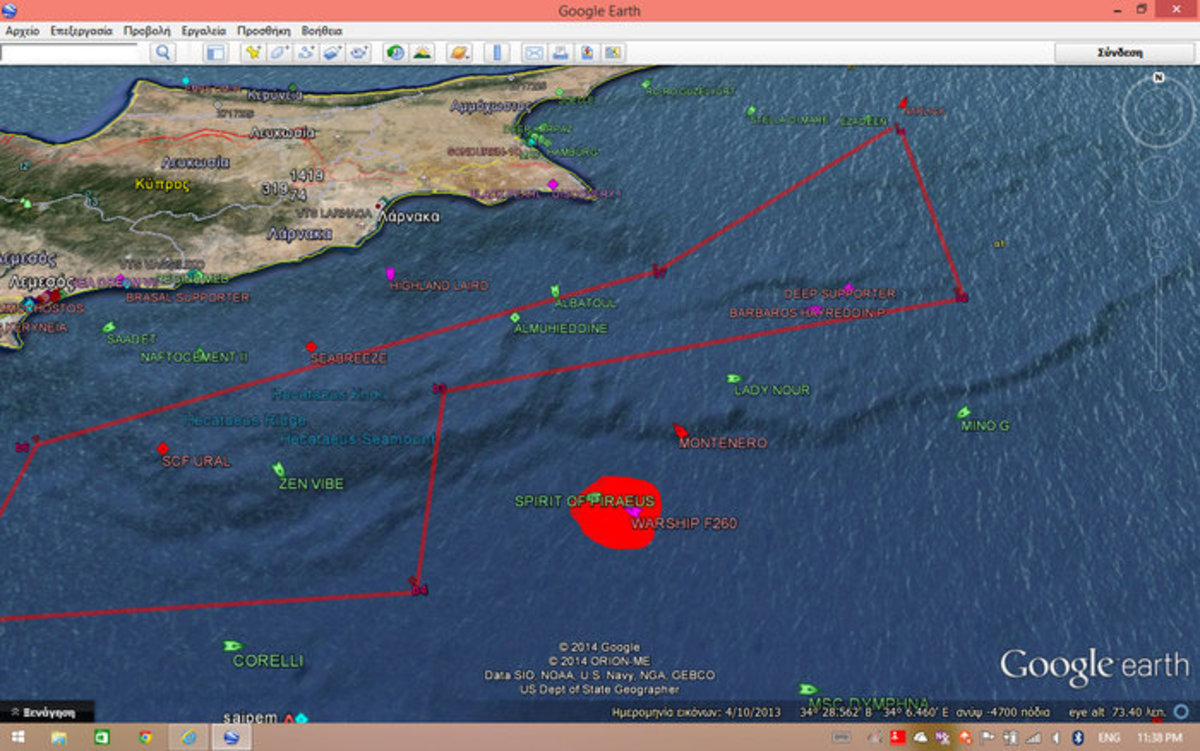Click the ALBATOUL ship marker
The image size is (1200, 751).
(x=555, y=291)
